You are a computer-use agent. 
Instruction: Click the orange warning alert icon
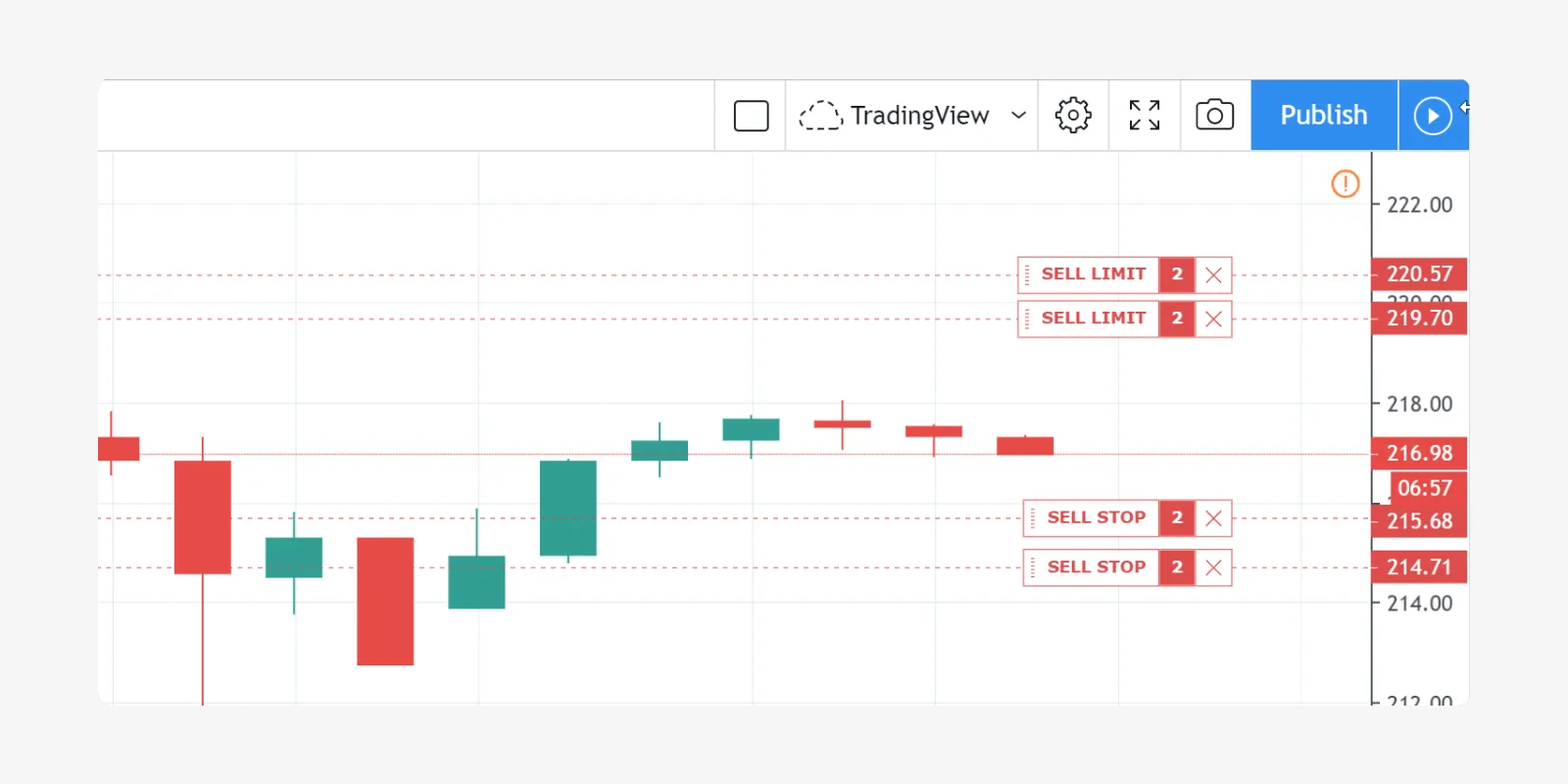[1346, 183]
